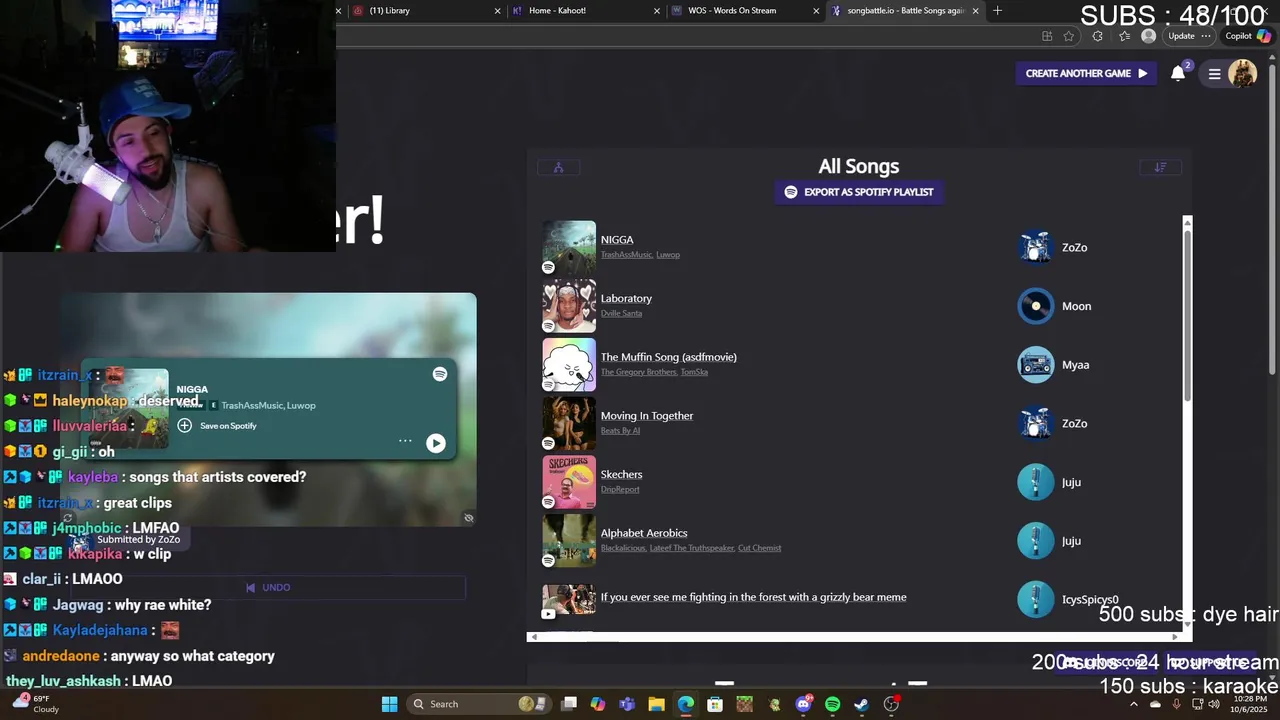This screenshot has width=1280, height=720.
Task: Favorite this page with the star icon
Action: [x=1069, y=36]
